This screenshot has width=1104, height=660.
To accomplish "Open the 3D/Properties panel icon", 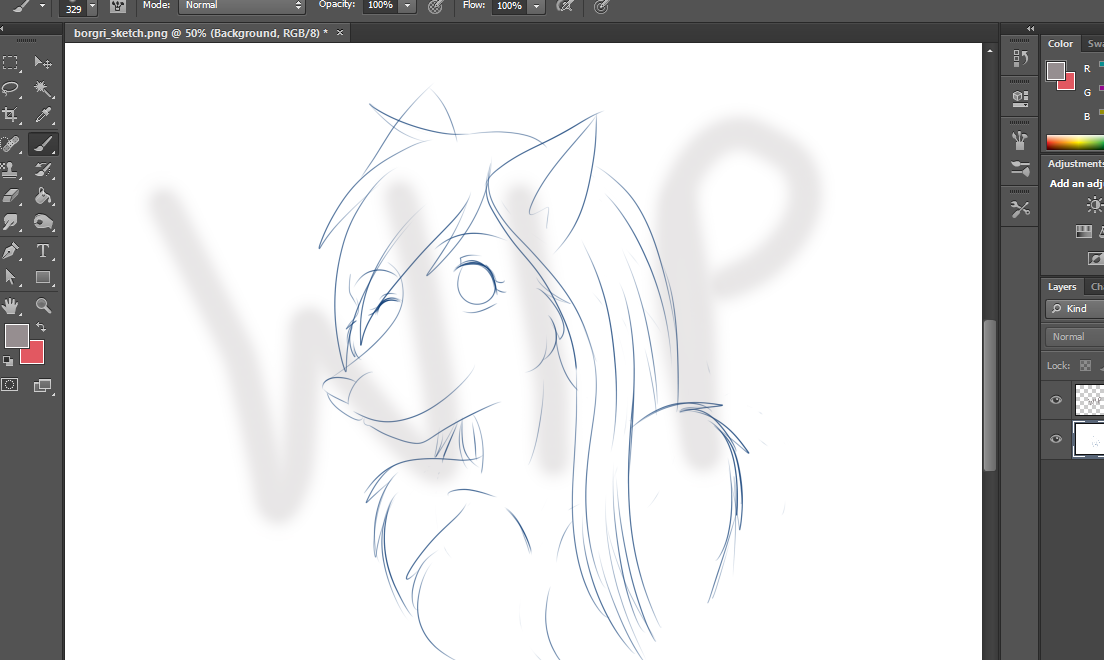I will (1020, 98).
